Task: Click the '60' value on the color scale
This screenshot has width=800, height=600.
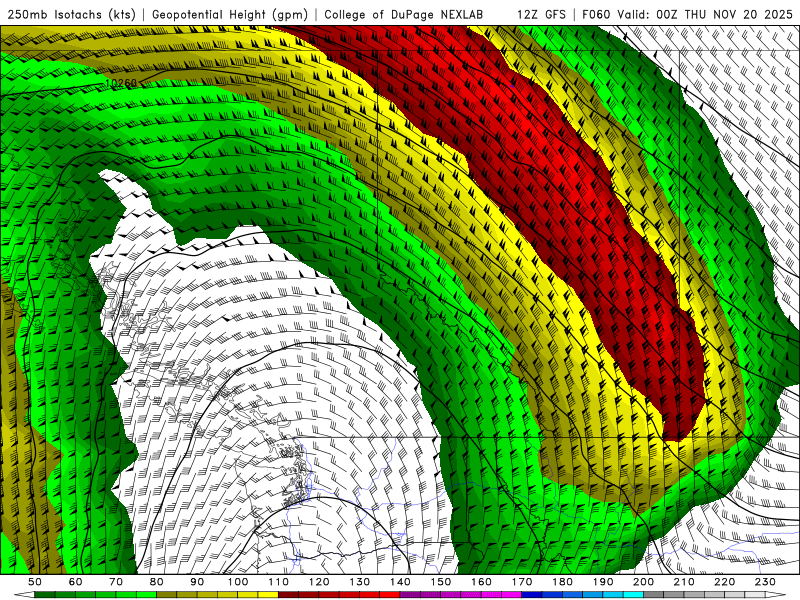Action: coord(75,582)
